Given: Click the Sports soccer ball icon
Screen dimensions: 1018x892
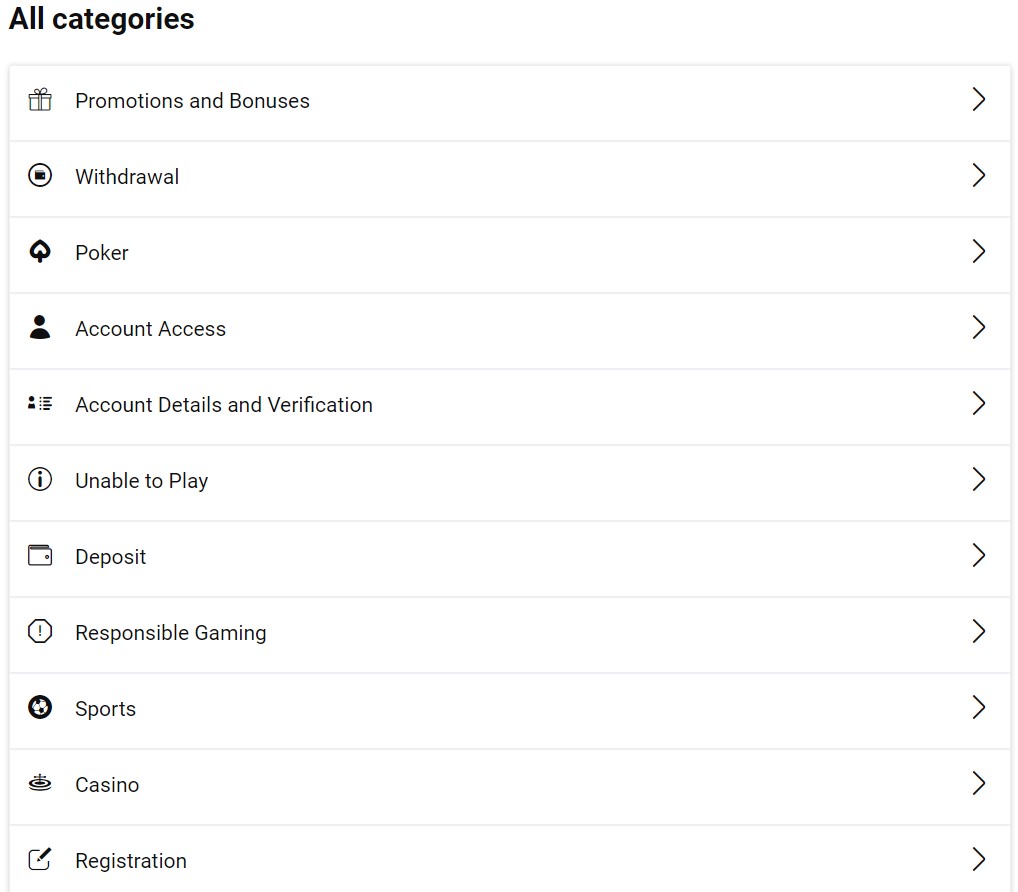Looking at the screenshot, I should point(40,708).
